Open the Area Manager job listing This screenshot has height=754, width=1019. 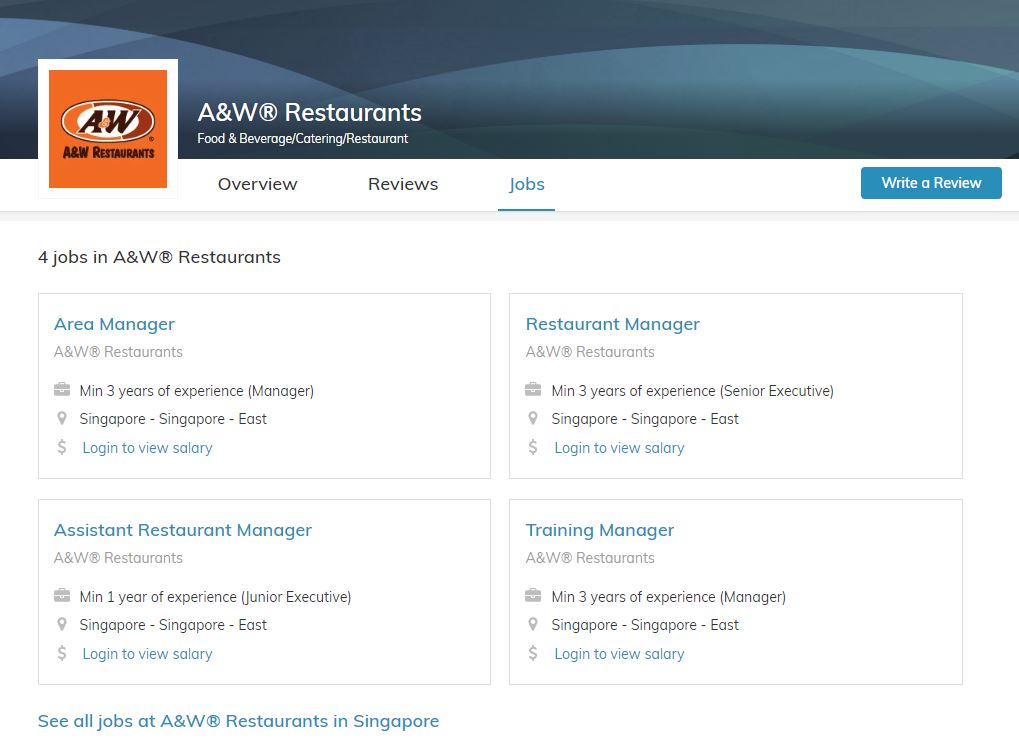click(114, 324)
